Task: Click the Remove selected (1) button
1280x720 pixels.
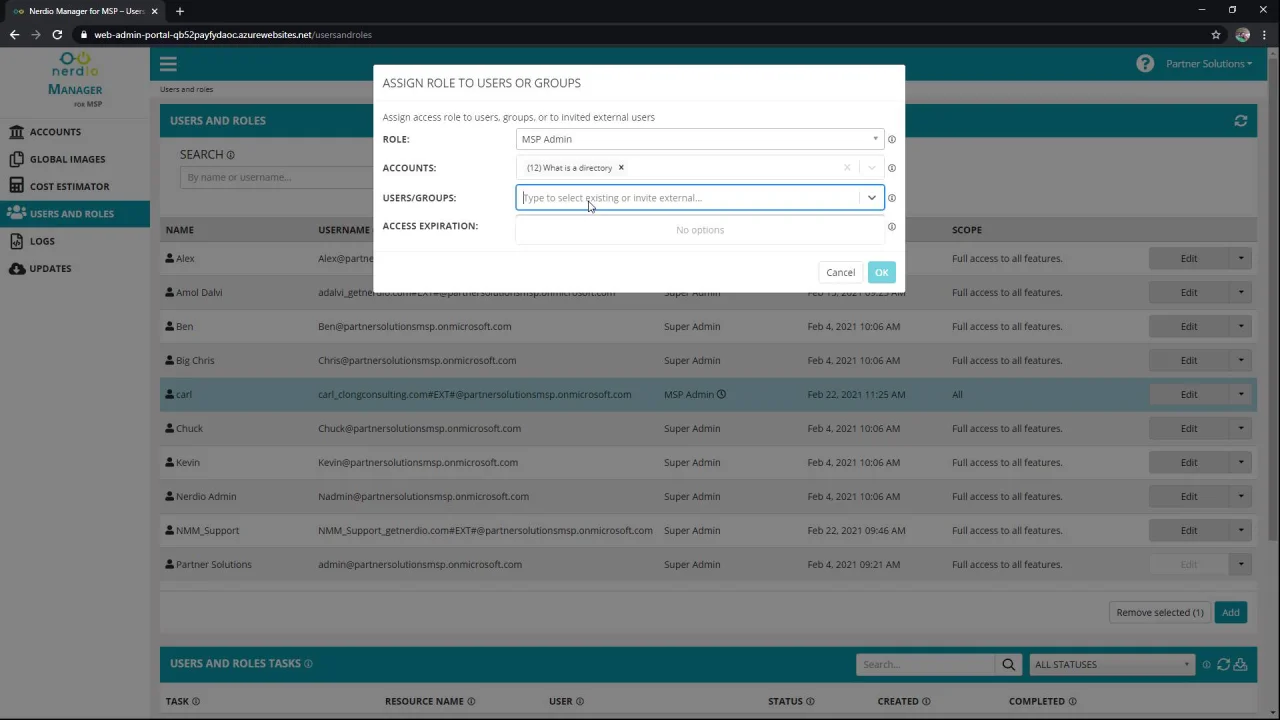Action: tap(1160, 613)
